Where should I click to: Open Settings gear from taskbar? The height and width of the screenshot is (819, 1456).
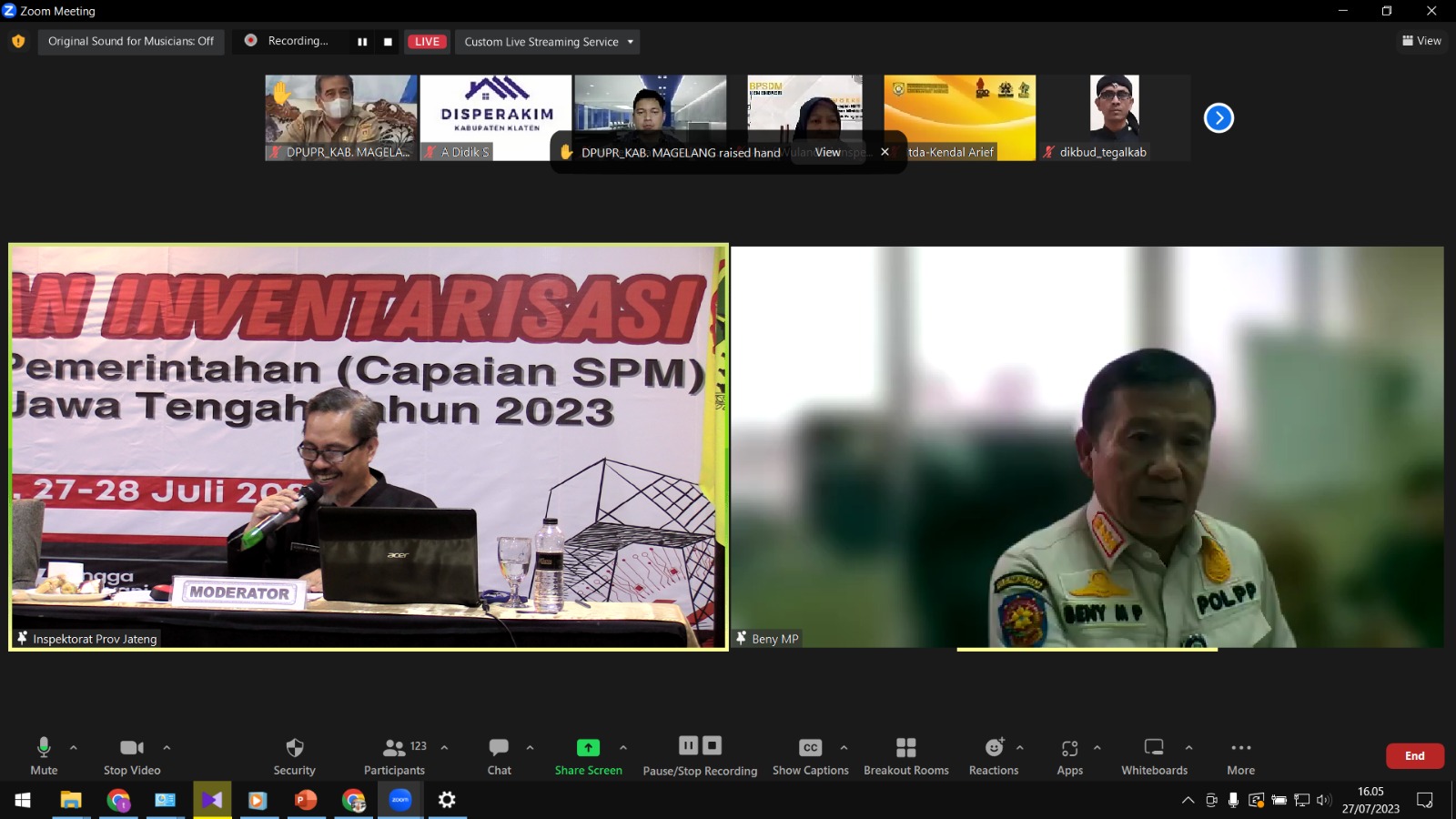pos(447,800)
